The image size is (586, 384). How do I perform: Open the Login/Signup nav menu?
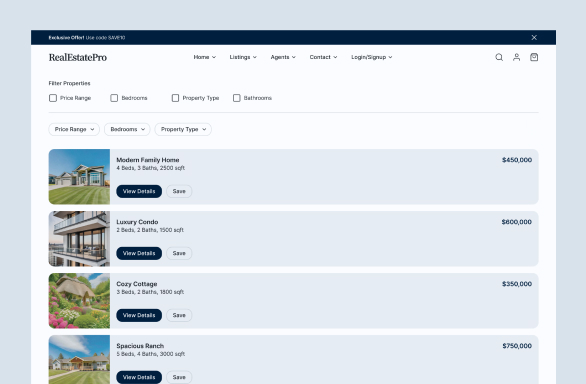tap(372, 57)
